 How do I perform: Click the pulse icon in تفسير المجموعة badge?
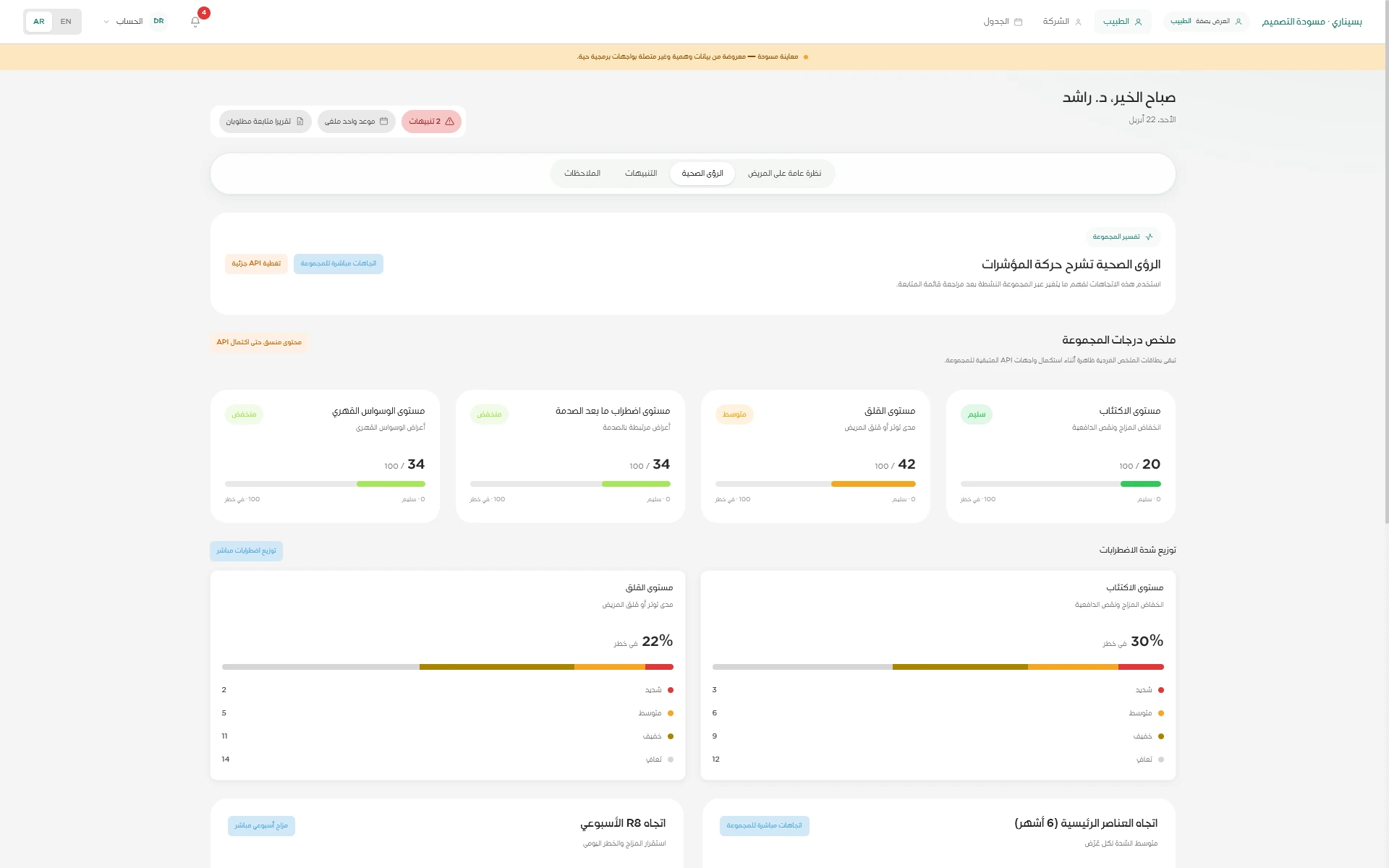[1150, 237]
